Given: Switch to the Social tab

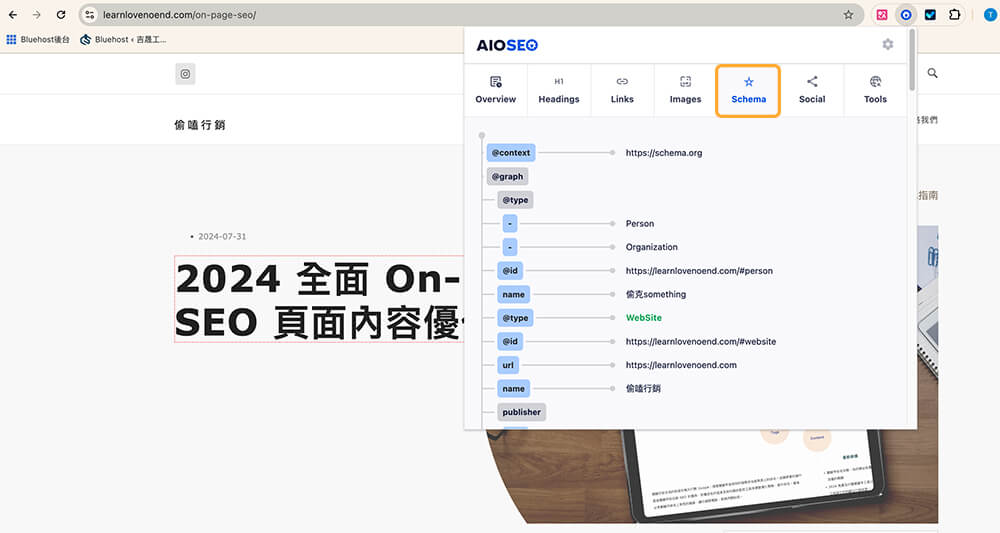Looking at the screenshot, I should 812,91.
